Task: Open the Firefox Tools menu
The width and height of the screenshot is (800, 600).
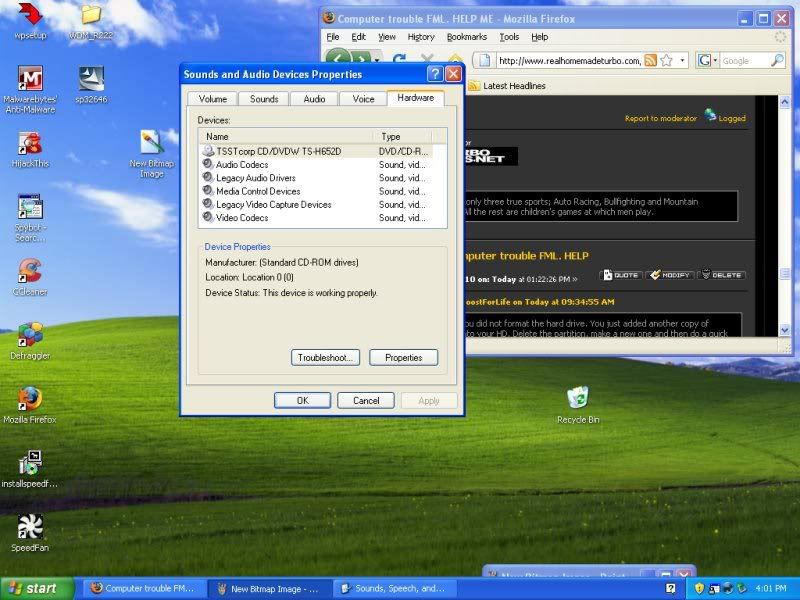Action: tap(509, 37)
